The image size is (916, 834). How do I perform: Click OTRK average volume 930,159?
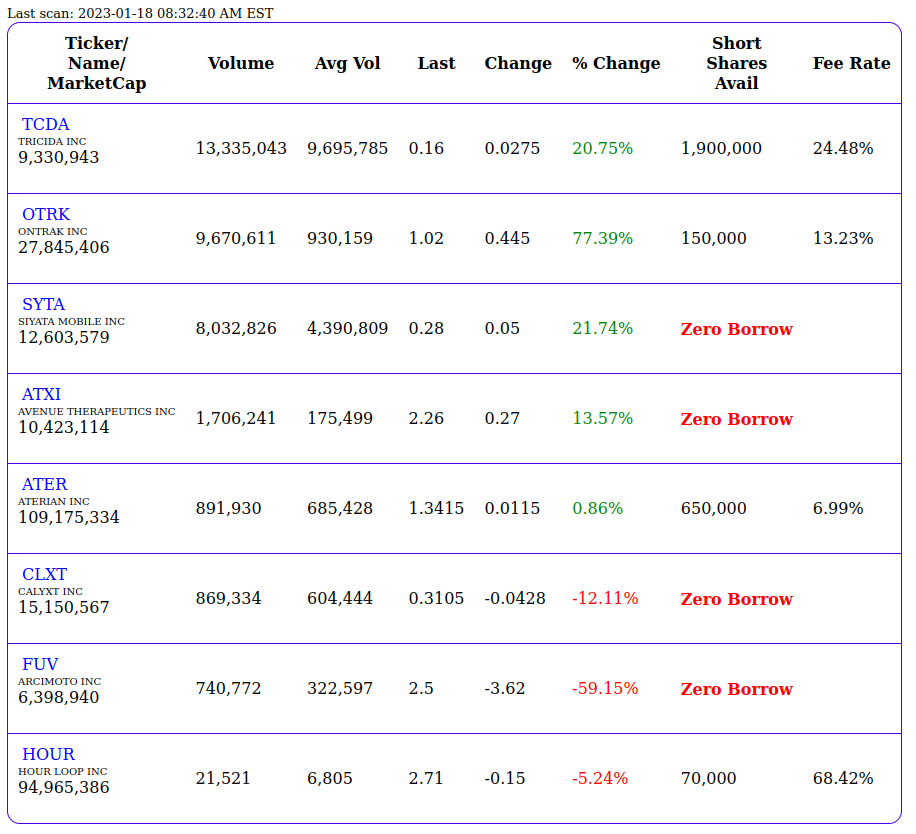coord(340,238)
